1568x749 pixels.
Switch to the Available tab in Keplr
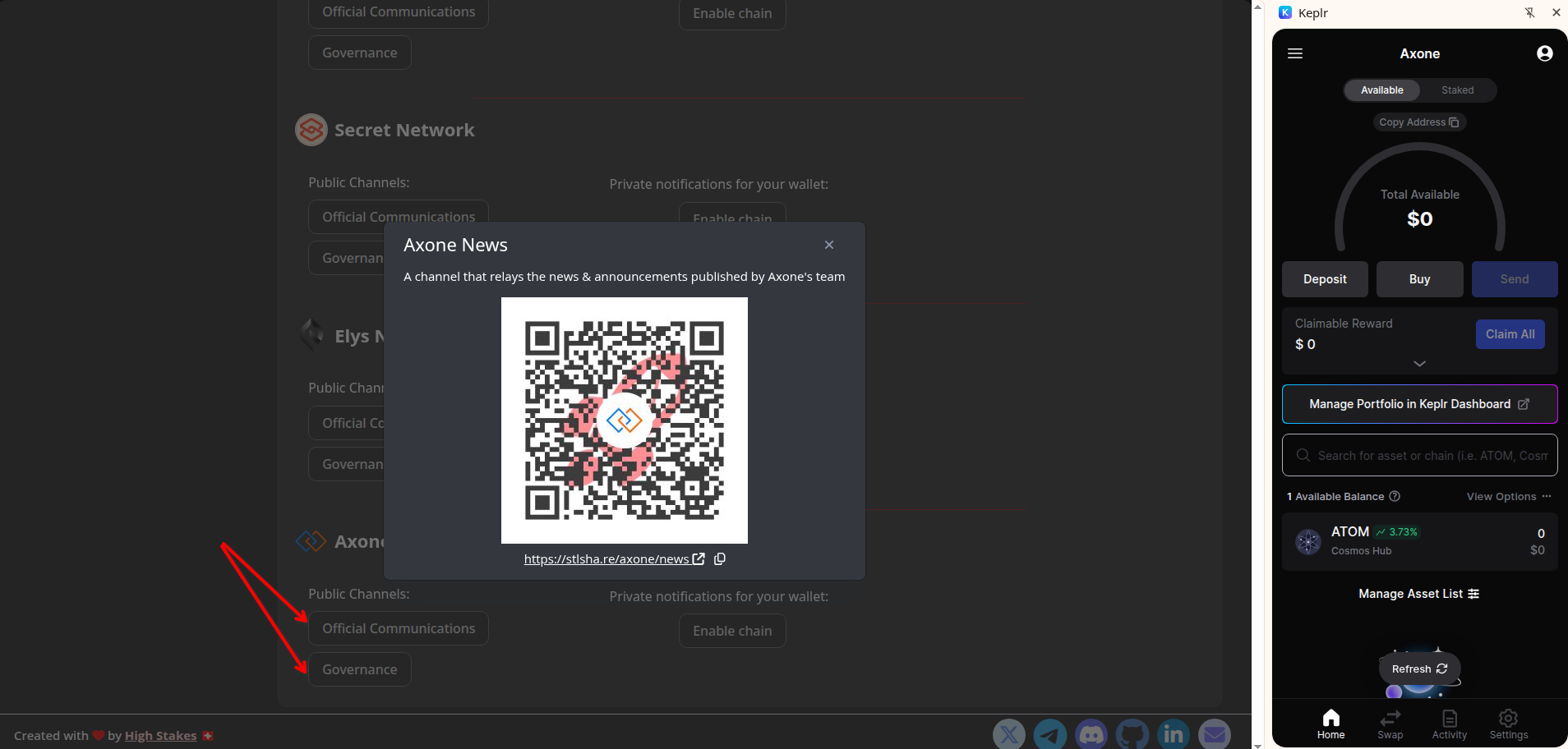[x=1381, y=90]
